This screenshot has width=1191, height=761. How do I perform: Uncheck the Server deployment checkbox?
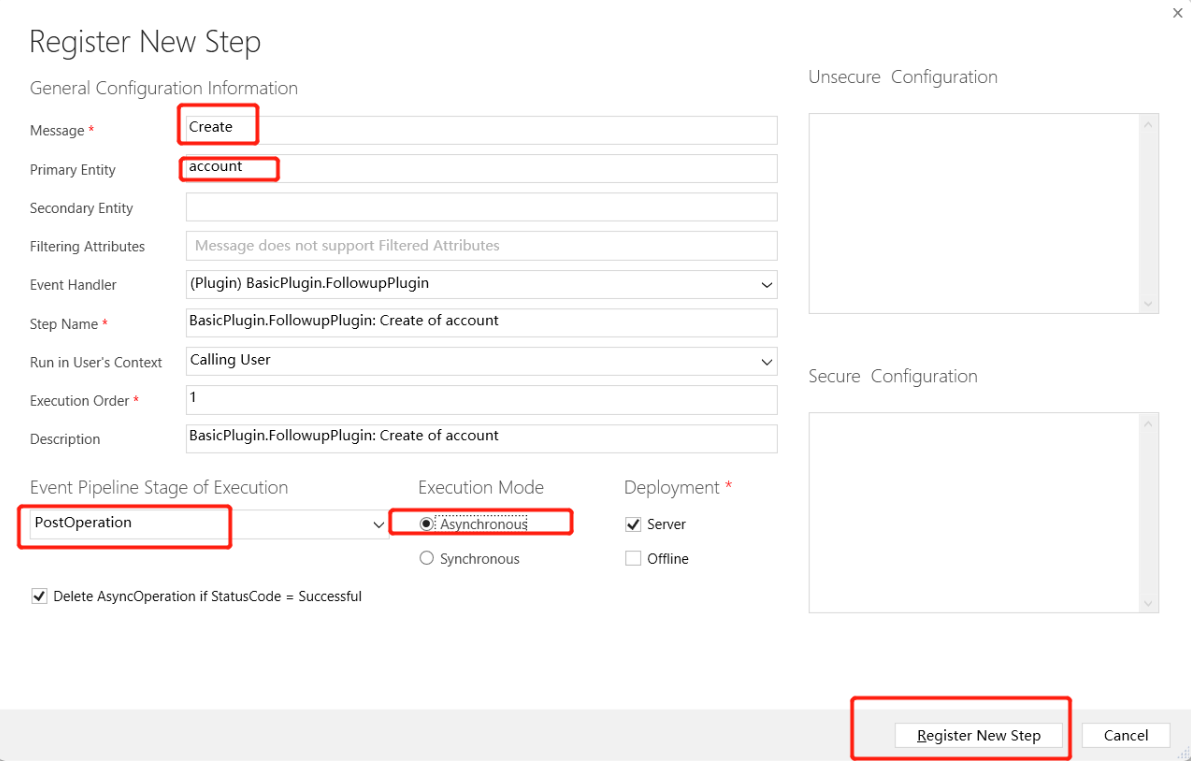633,524
